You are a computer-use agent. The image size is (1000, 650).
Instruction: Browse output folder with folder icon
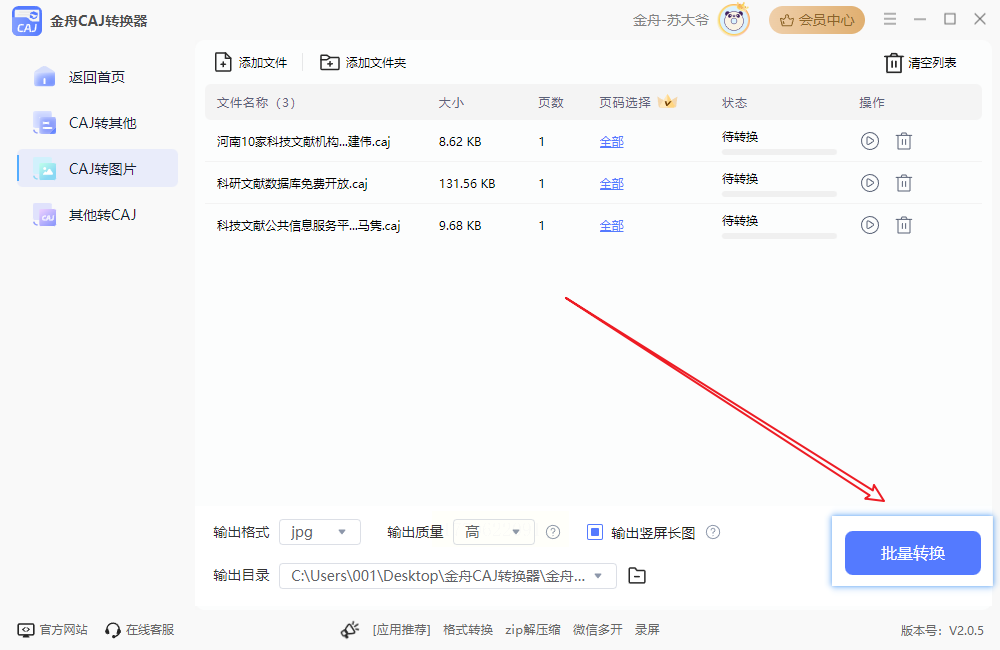(636, 576)
